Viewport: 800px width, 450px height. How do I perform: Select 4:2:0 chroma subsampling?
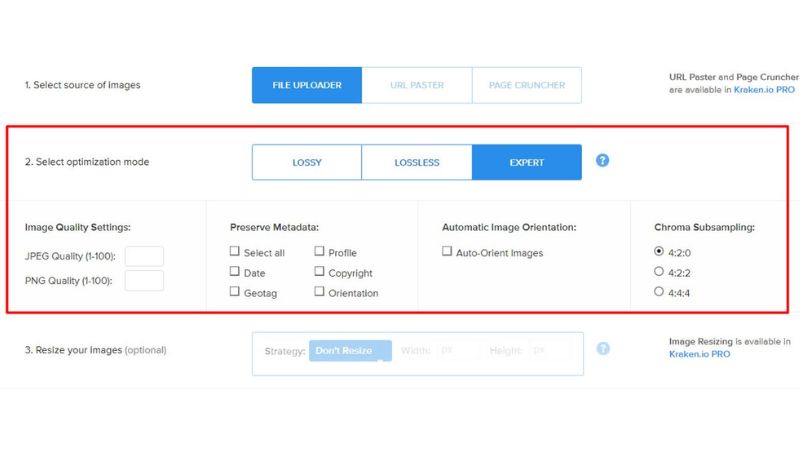(659, 251)
